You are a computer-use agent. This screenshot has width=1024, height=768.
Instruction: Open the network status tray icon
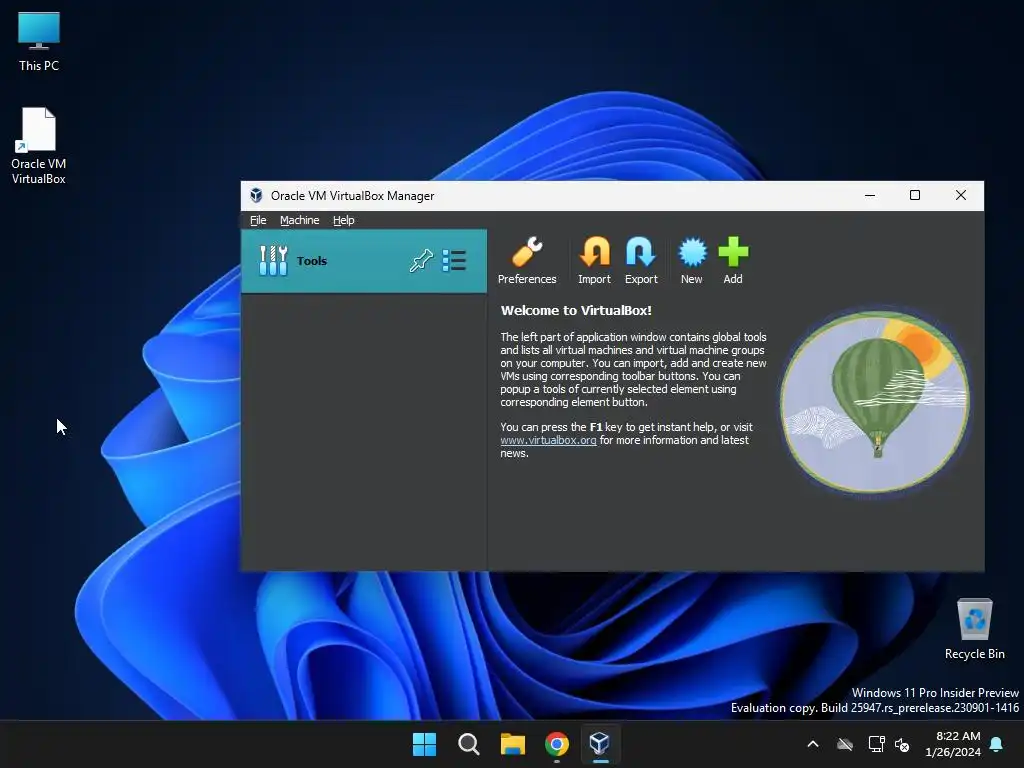[876, 744]
